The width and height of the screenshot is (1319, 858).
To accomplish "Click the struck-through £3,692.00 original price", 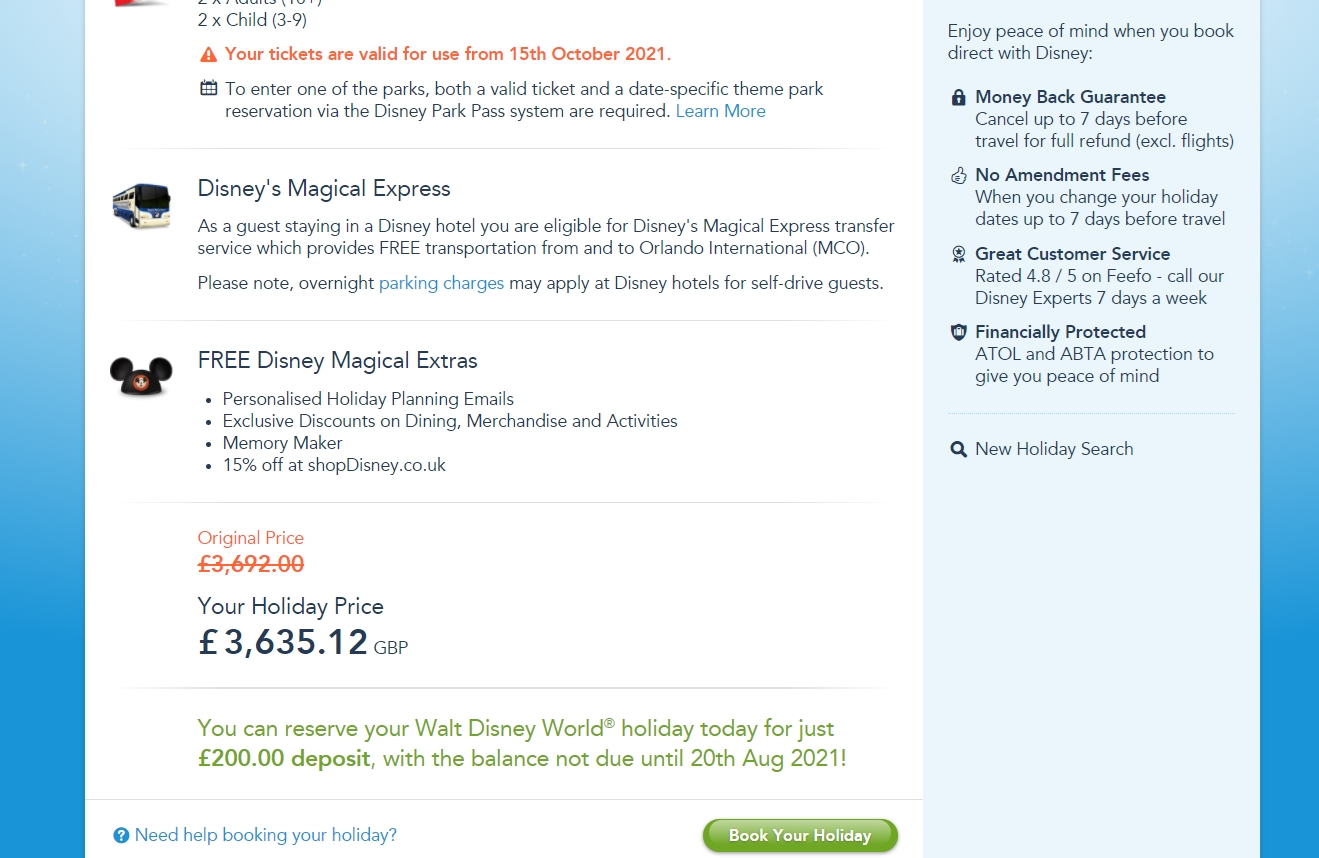I will click(251, 564).
